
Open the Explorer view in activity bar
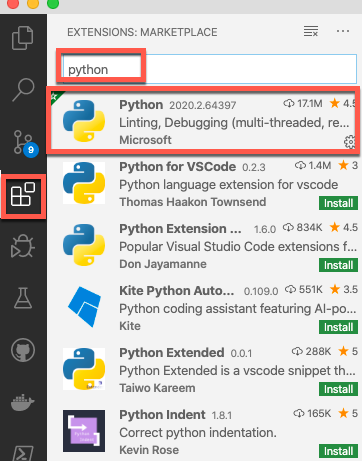tap(23, 38)
